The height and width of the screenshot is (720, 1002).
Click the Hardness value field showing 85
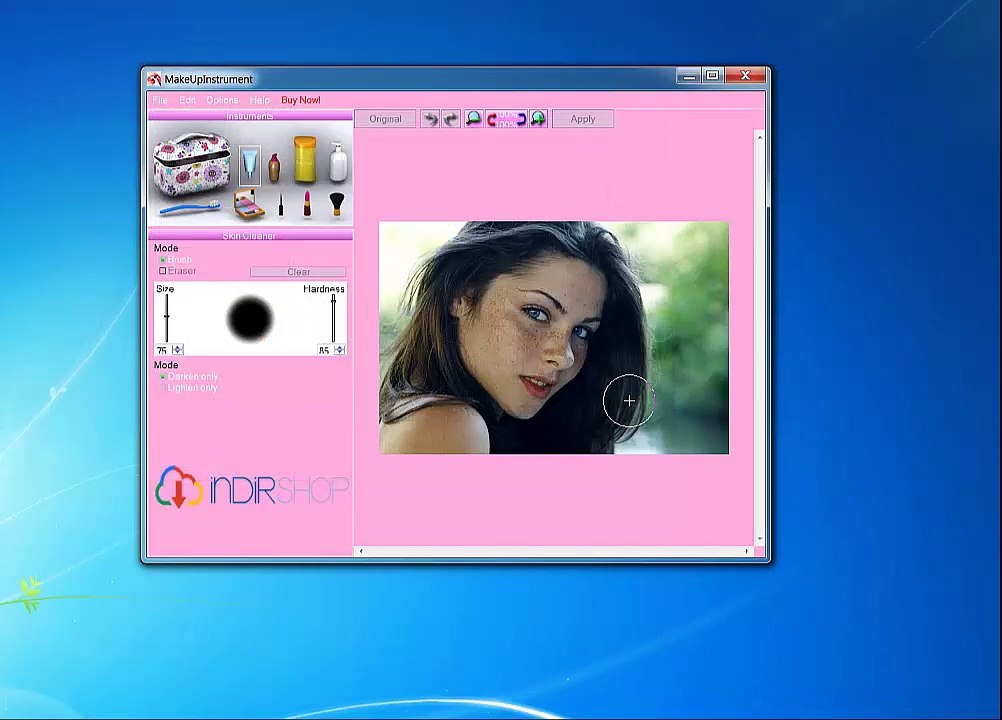(325, 350)
